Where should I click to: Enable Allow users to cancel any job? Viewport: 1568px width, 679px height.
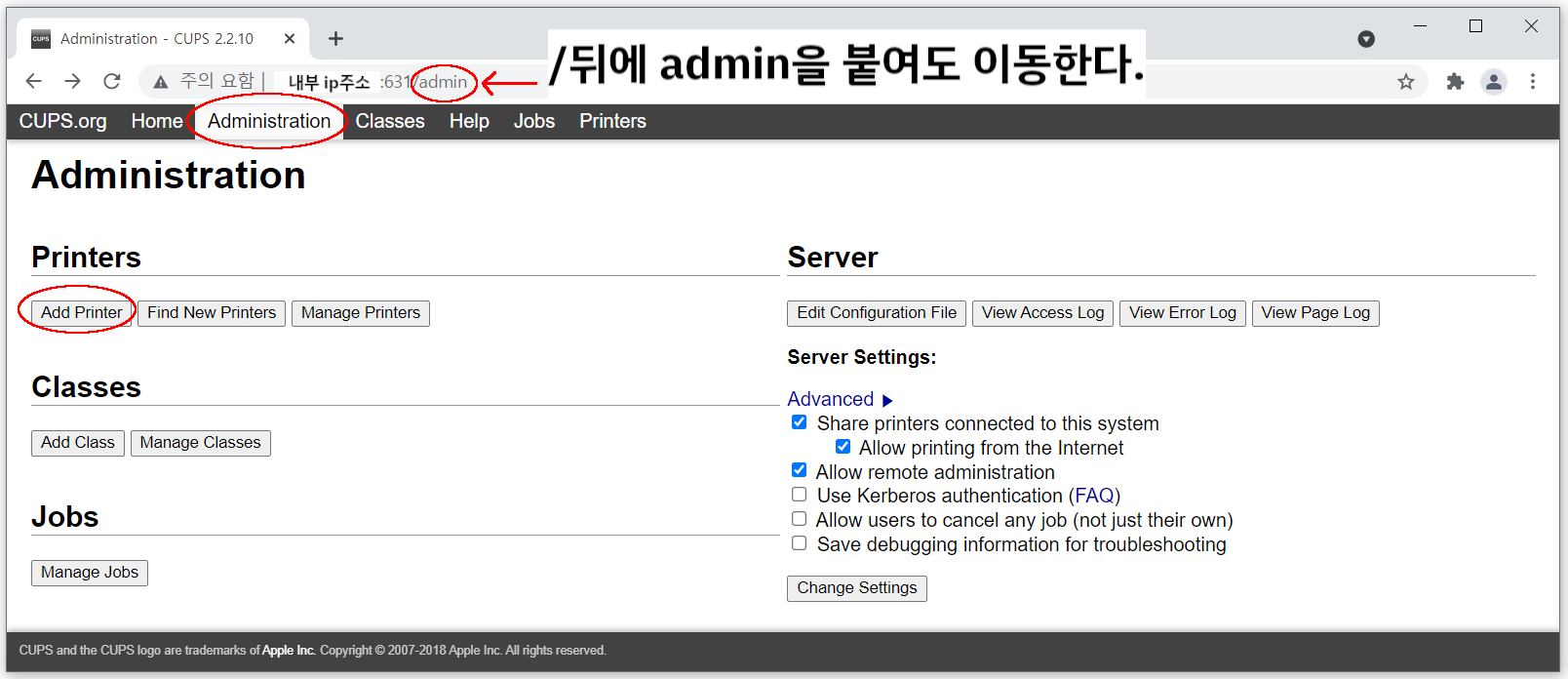tap(799, 519)
